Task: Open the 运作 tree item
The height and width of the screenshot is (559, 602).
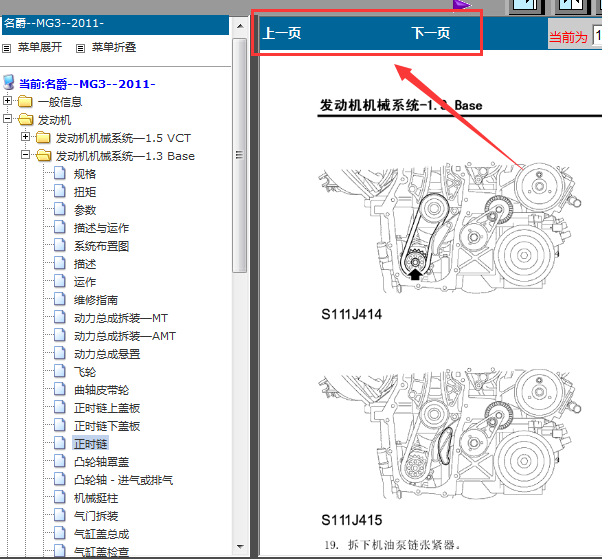Action: [x=85, y=282]
